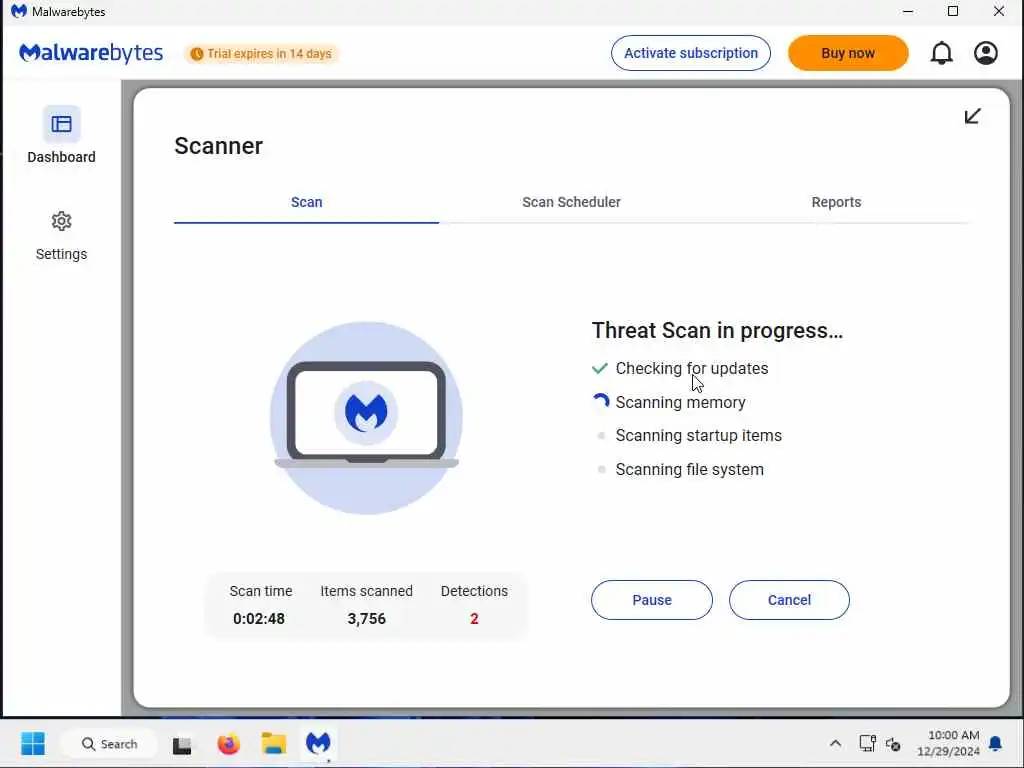
Task: Open the Dashboard sidebar icon
Action: click(x=61, y=124)
